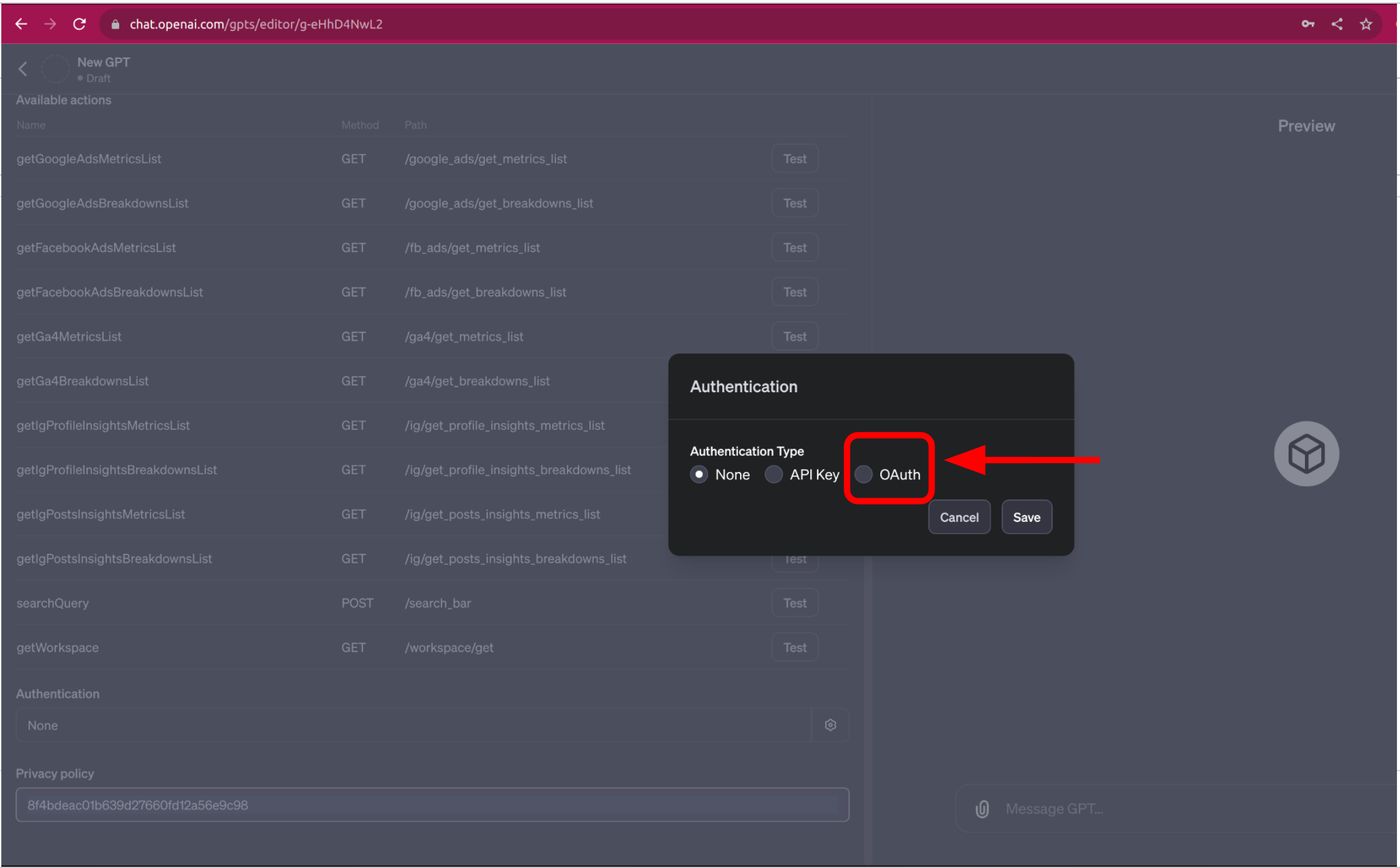This screenshot has width=1400, height=868.
Task: Click the cube placeholder icon in Preview
Action: [x=1306, y=453]
